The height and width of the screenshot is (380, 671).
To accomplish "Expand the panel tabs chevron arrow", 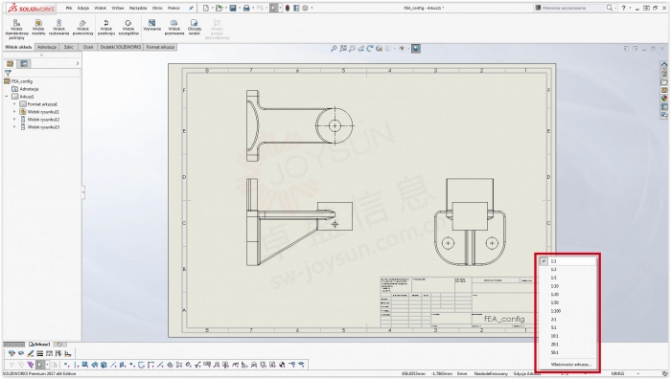I will [77, 63].
